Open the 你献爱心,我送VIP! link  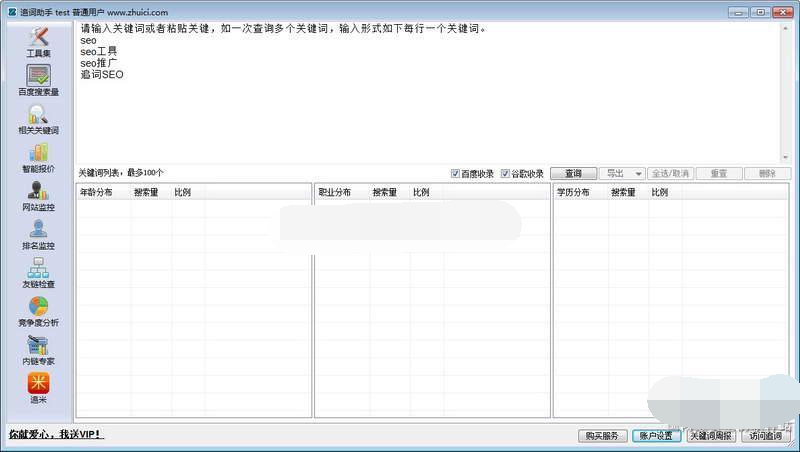pyautogui.click(x=56, y=434)
